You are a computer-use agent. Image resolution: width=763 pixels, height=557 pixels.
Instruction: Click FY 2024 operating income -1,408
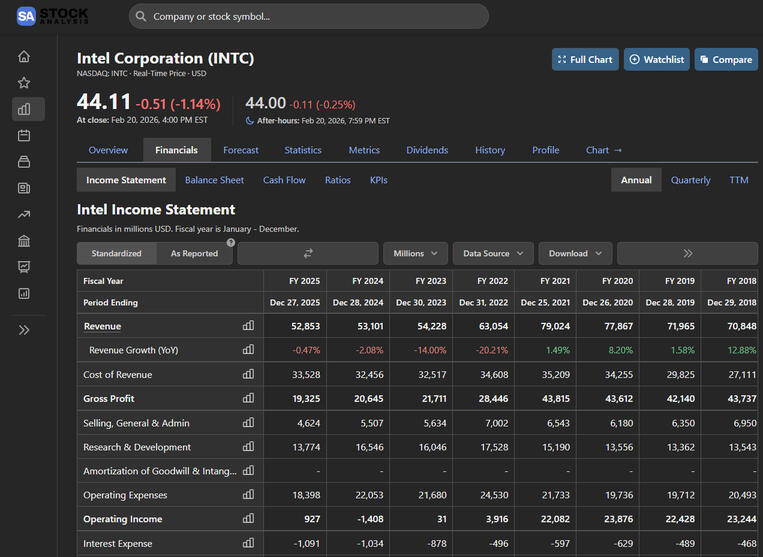point(370,519)
